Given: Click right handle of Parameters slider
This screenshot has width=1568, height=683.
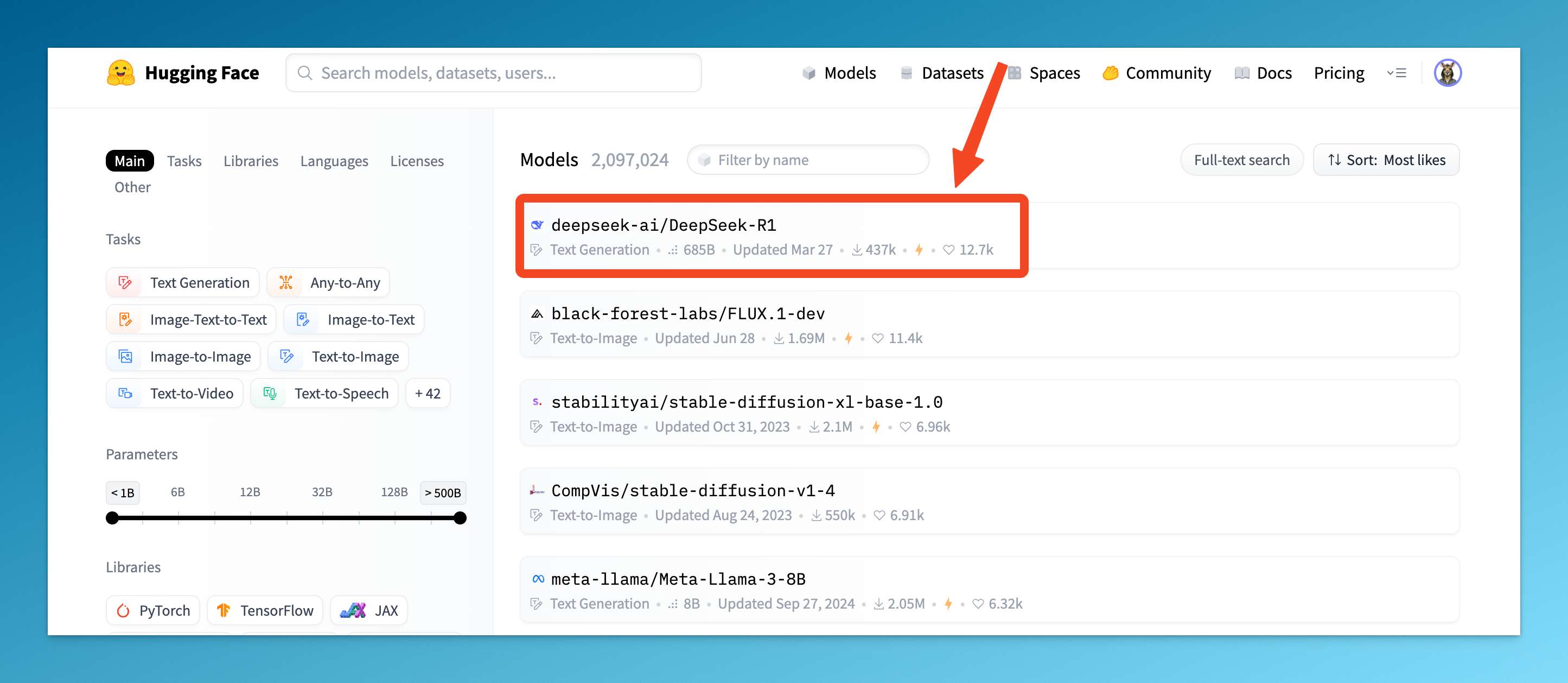Looking at the screenshot, I should click(x=460, y=518).
